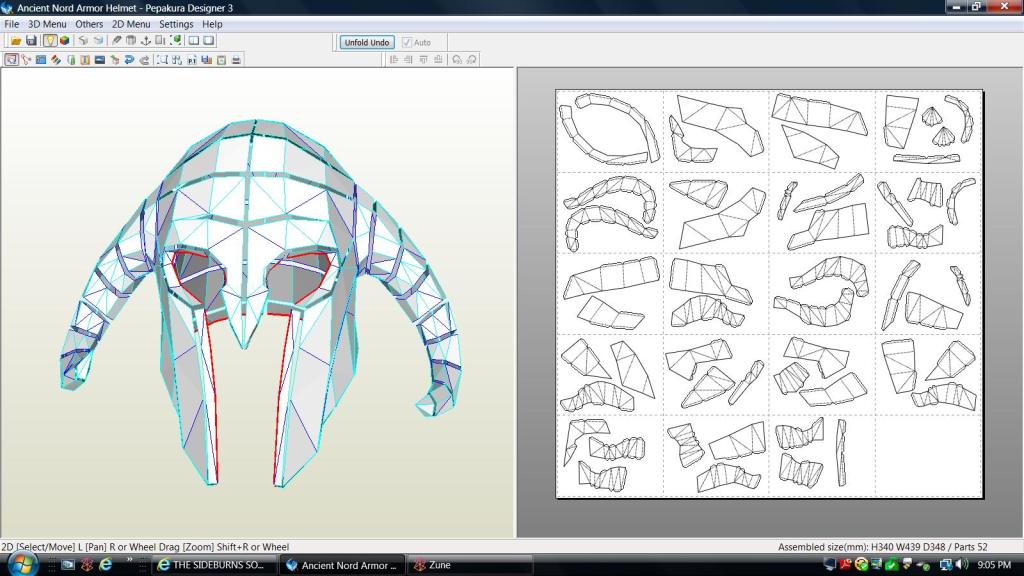This screenshot has height=576, width=1024.
Task: Click the Save floppy disk icon
Action: [x=31, y=40]
